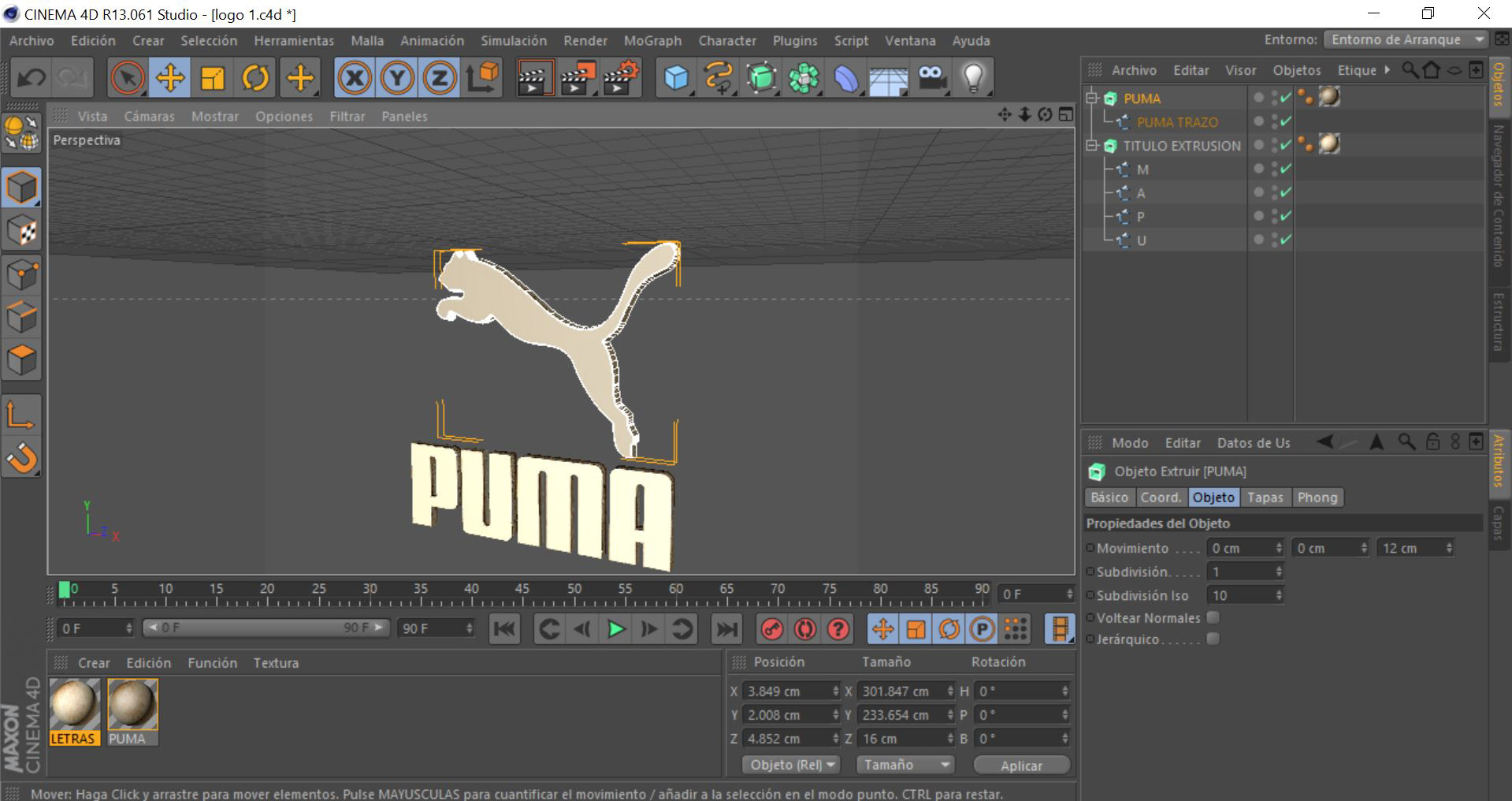Select the Scale tool
Image resolution: width=1512 pixels, height=801 pixels.
213,78
